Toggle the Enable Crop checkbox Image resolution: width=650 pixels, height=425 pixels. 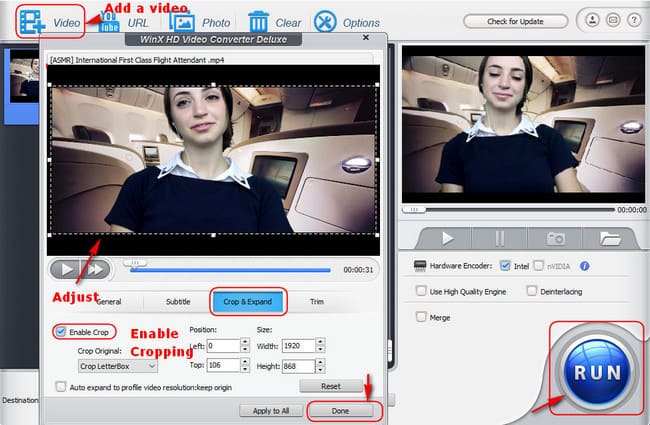pyautogui.click(x=61, y=332)
